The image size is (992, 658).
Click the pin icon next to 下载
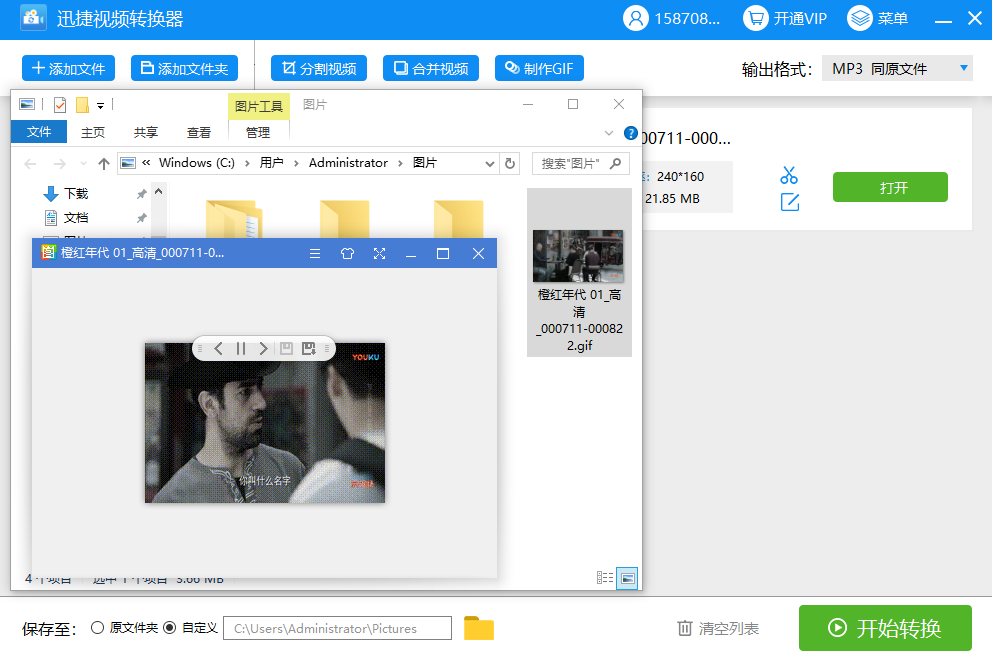point(142,194)
